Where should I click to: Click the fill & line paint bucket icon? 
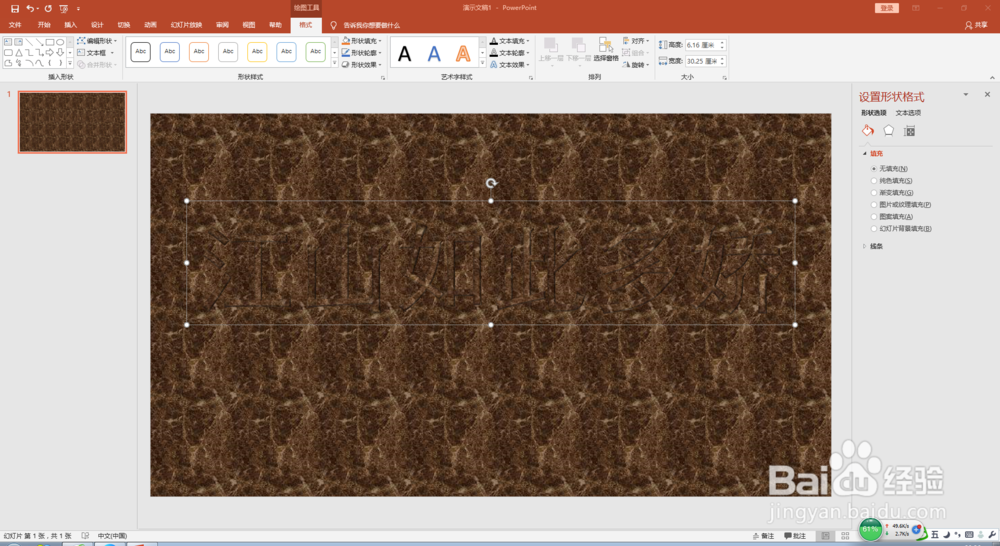pos(868,131)
